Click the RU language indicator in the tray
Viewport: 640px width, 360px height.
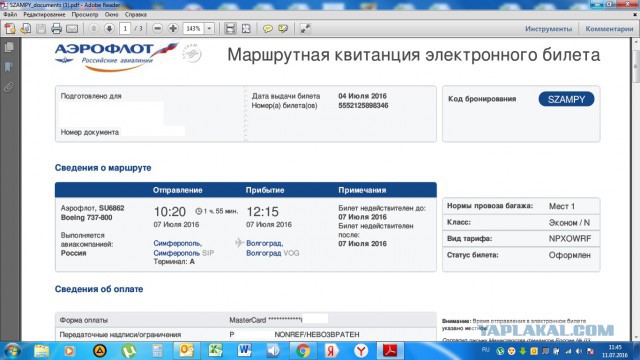pyautogui.click(x=485, y=350)
